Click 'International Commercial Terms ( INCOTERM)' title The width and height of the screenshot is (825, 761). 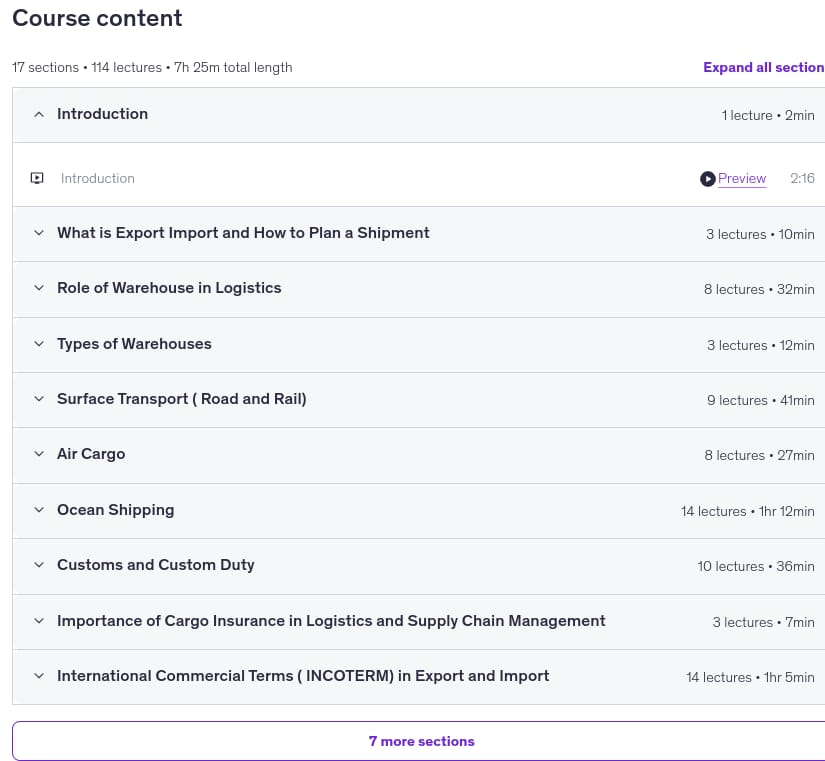pyautogui.click(x=303, y=676)
